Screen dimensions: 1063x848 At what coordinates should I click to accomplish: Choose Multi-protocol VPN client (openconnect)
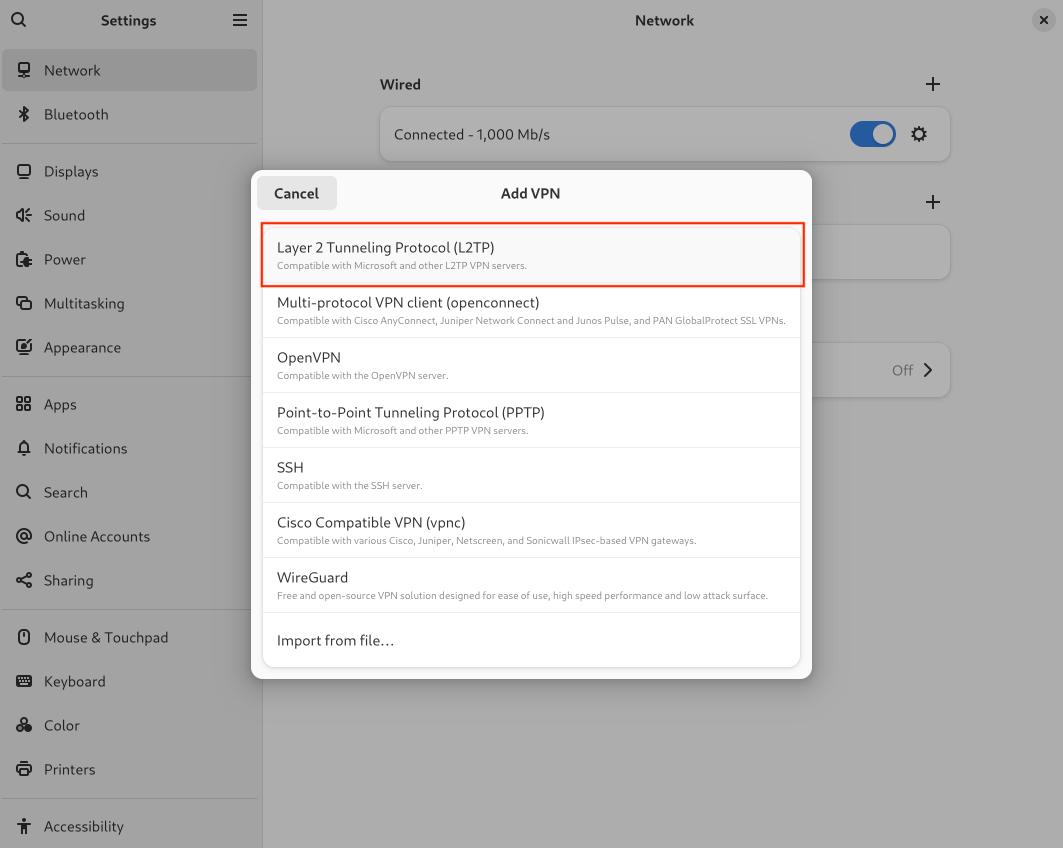click(532, 310)
